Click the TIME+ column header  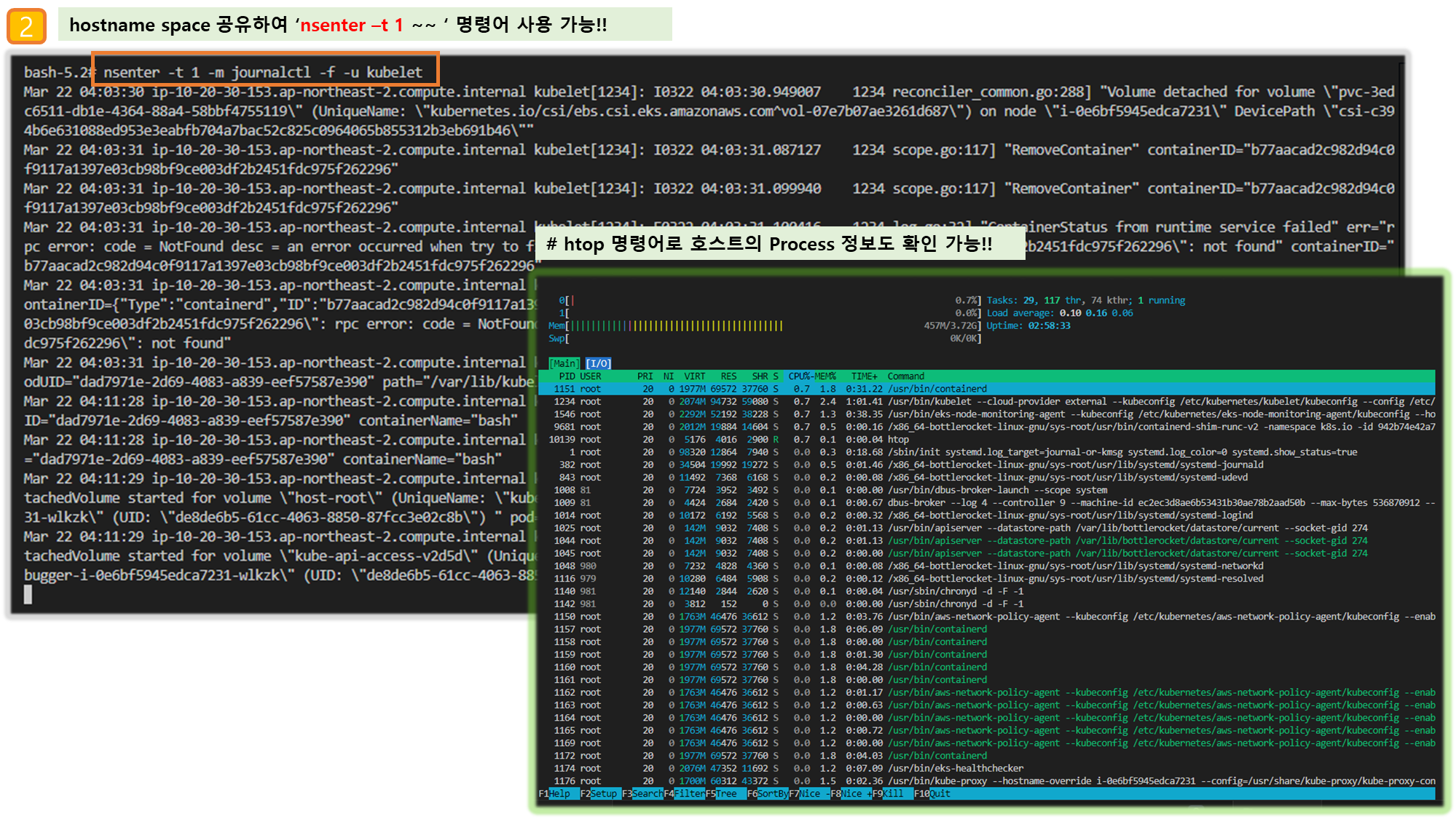864,376
